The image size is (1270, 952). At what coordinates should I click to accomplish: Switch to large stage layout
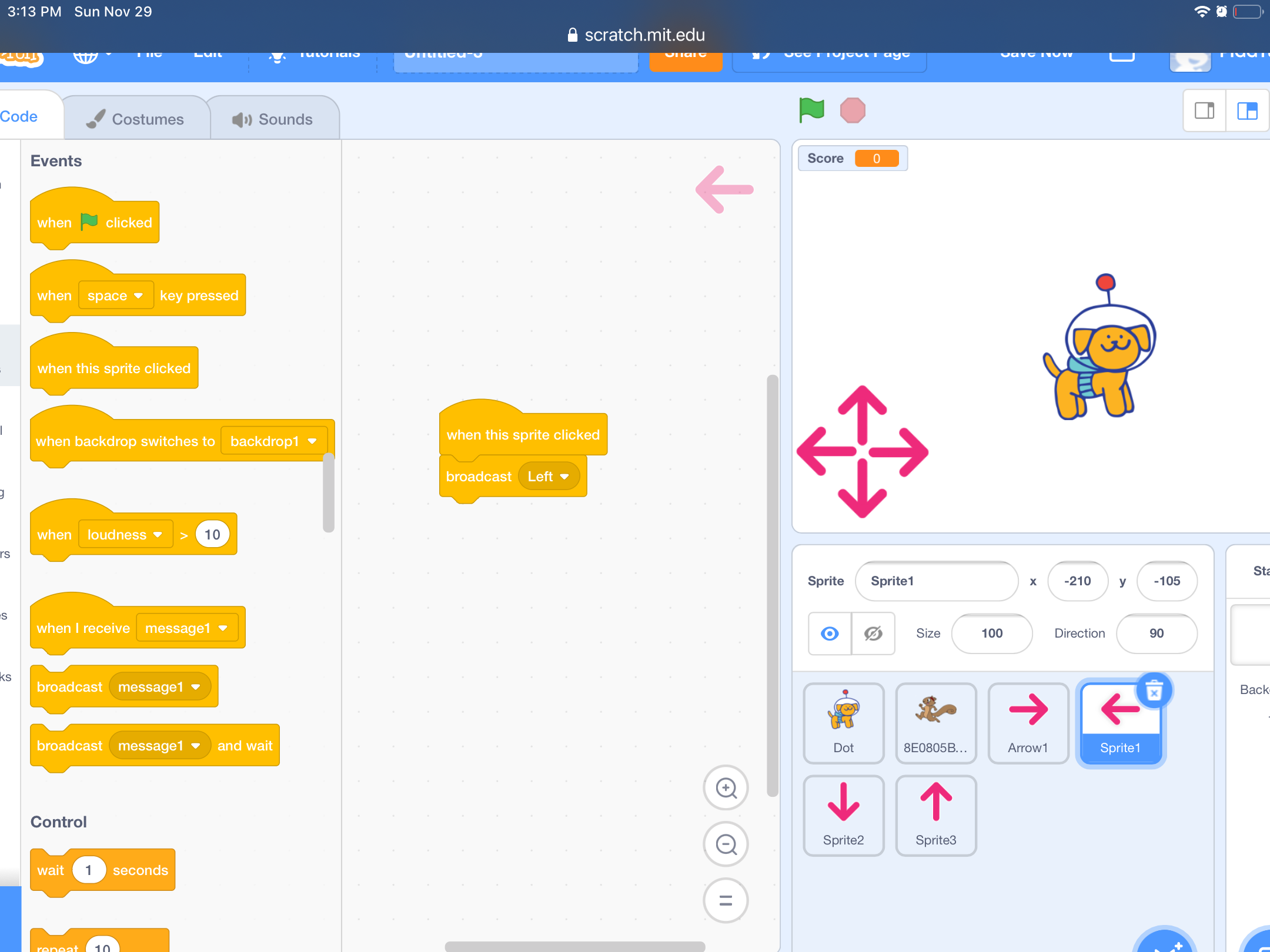(1246, 110)
